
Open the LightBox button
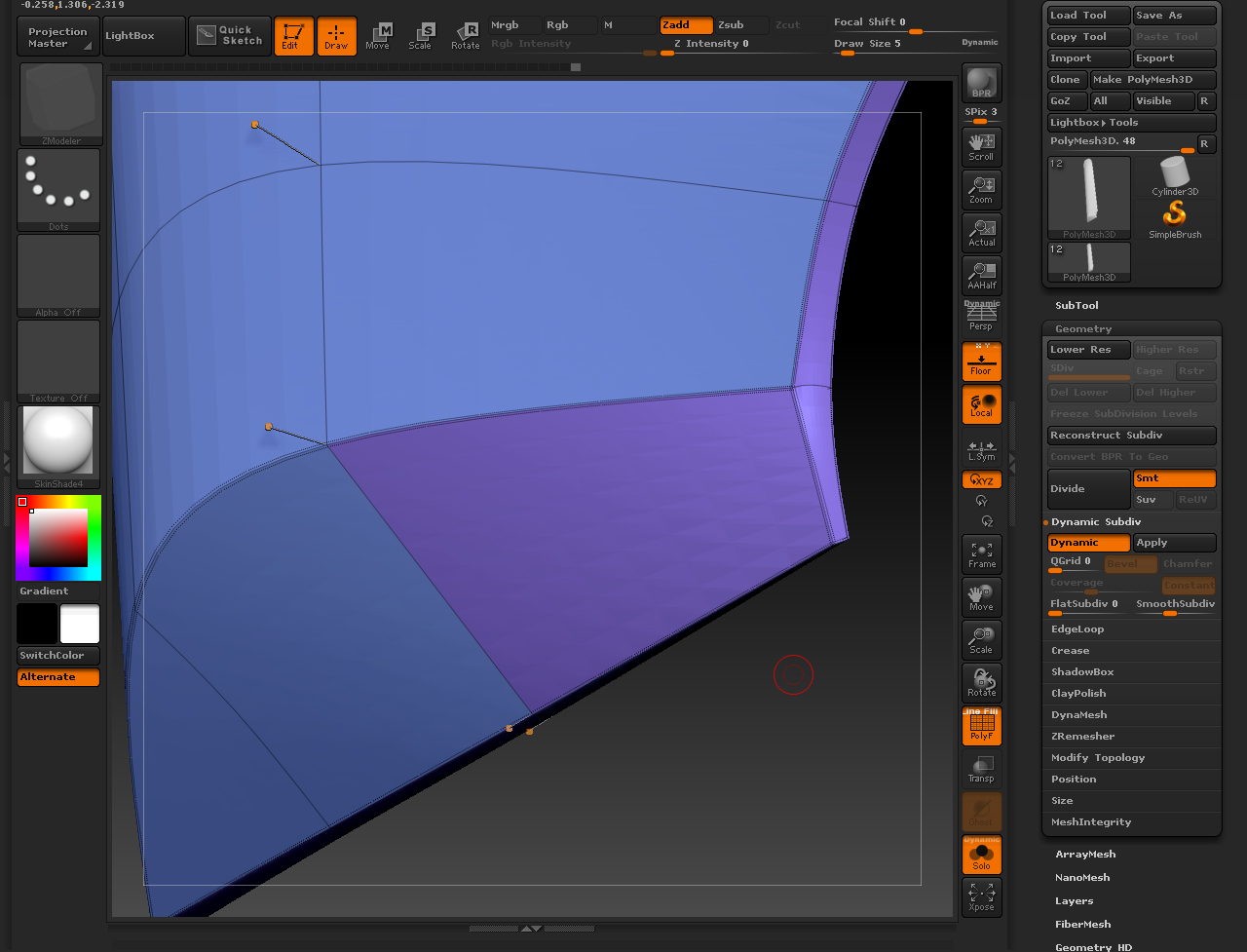point(143,36)
